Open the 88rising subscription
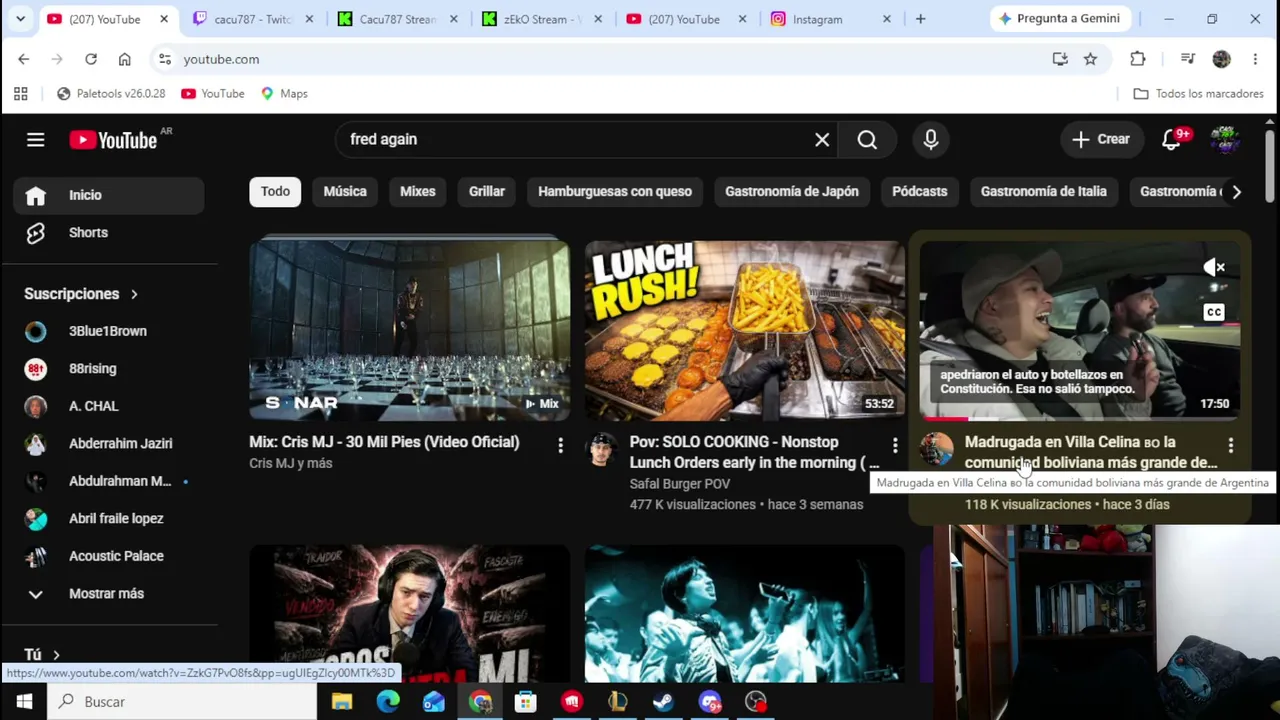Viewport: 1280px width, 720px height. (x=110, y=369)
